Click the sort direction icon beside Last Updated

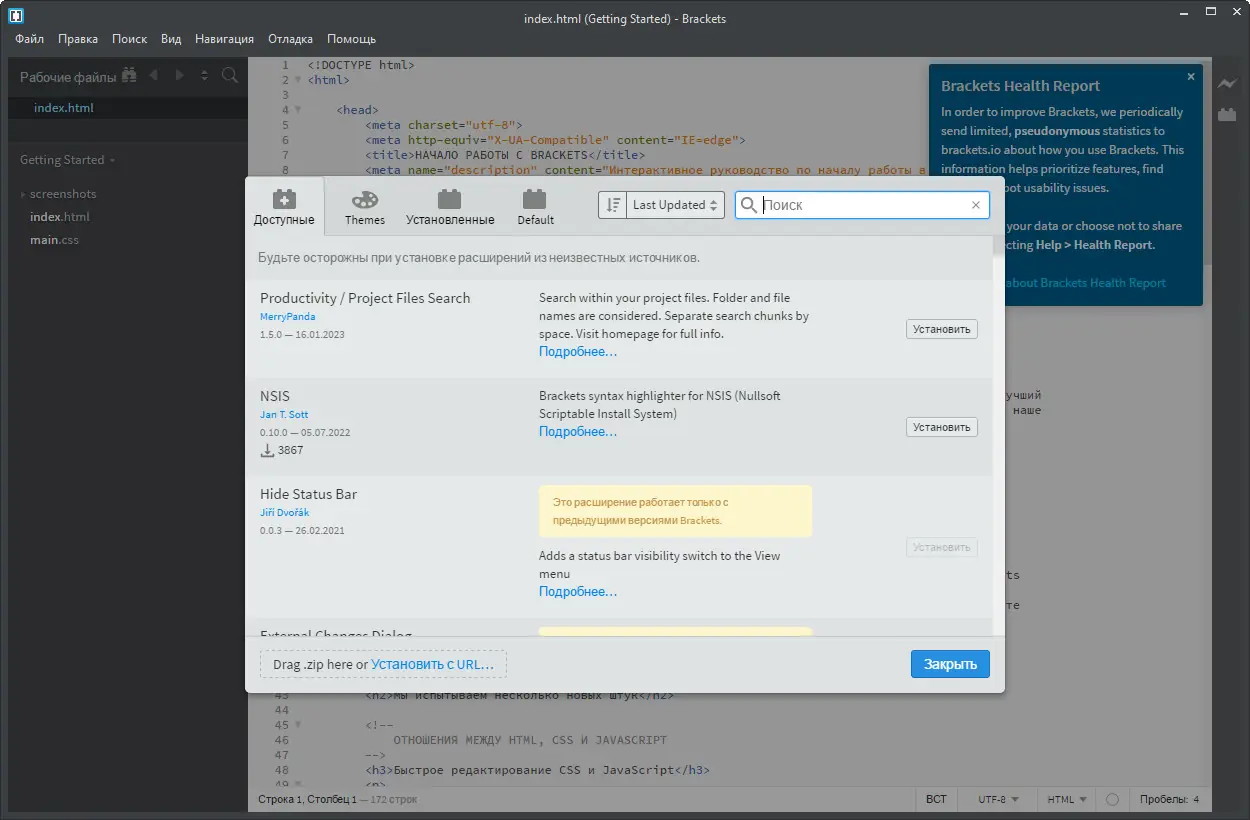(613, 205)
